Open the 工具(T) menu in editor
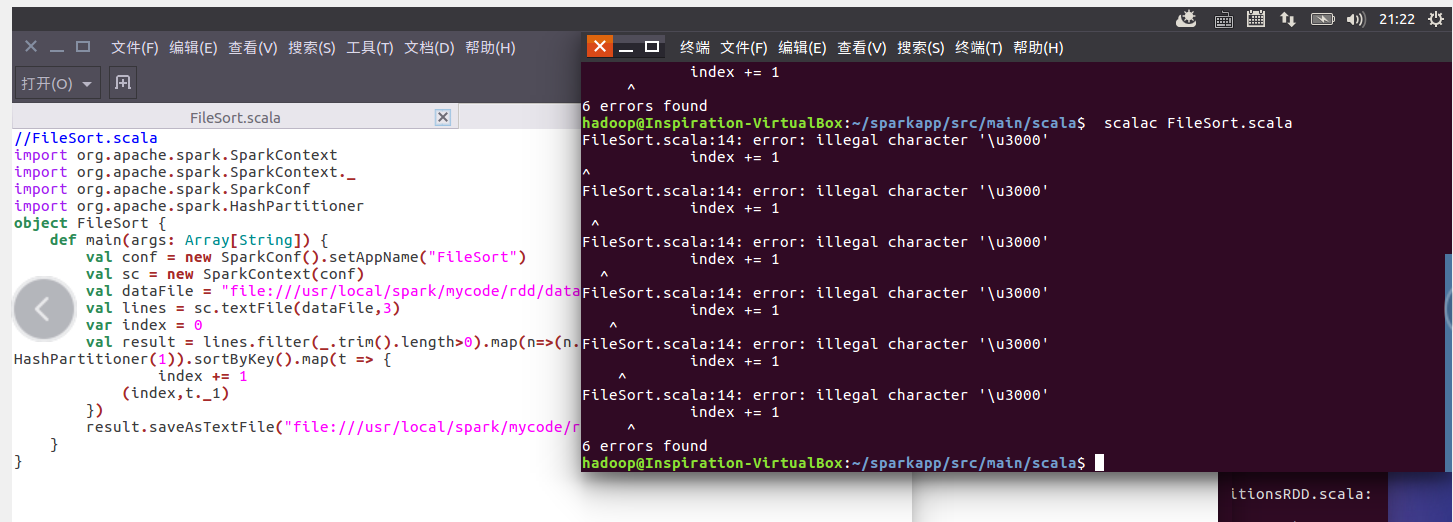The height and width of the screenshot is (522, 1453). pos(370,47)
